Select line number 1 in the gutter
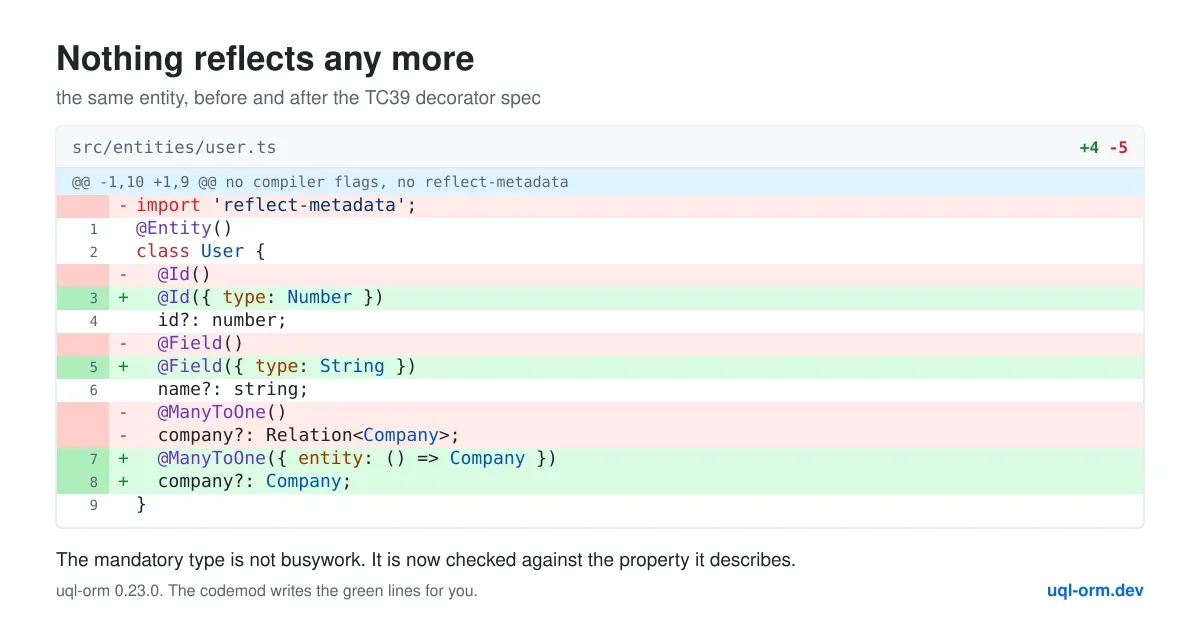This screenshot has width=1200, height=630. (93, 228)
